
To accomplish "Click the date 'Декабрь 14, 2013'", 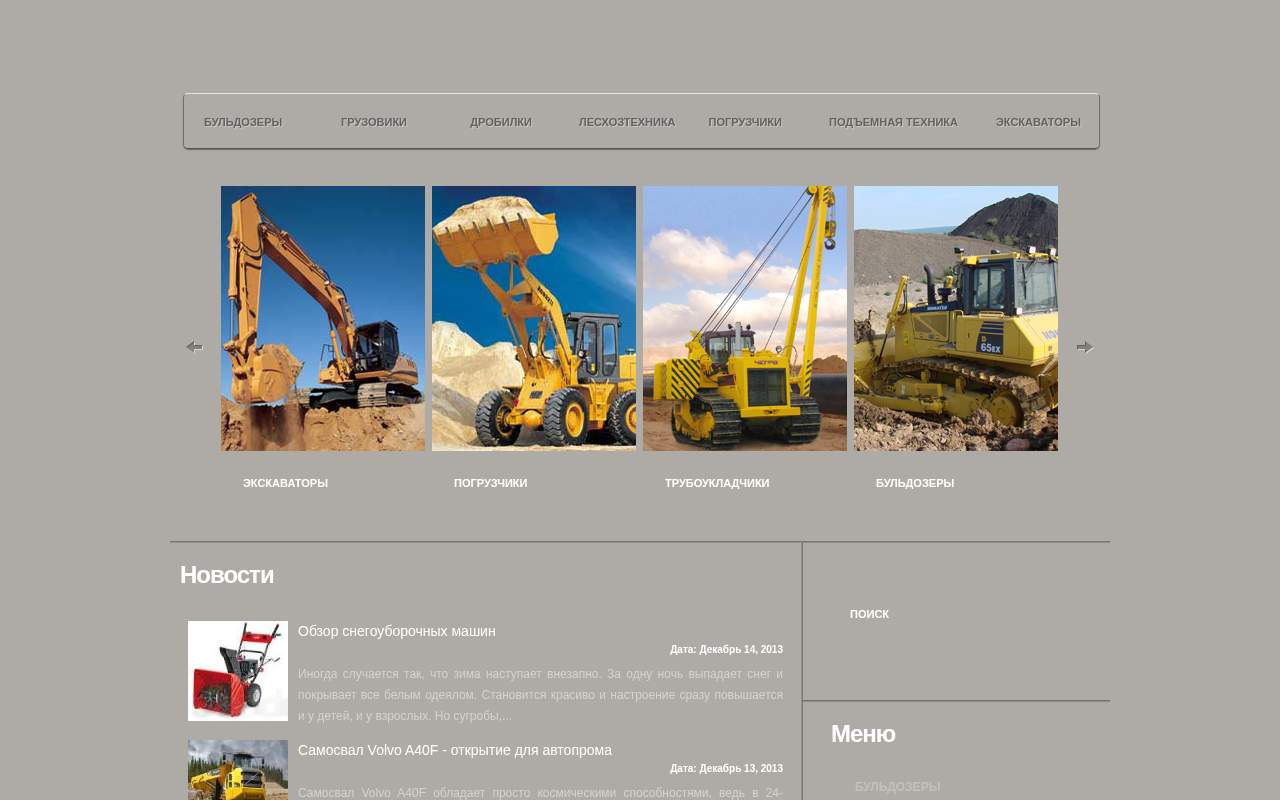I will point(741,650).
